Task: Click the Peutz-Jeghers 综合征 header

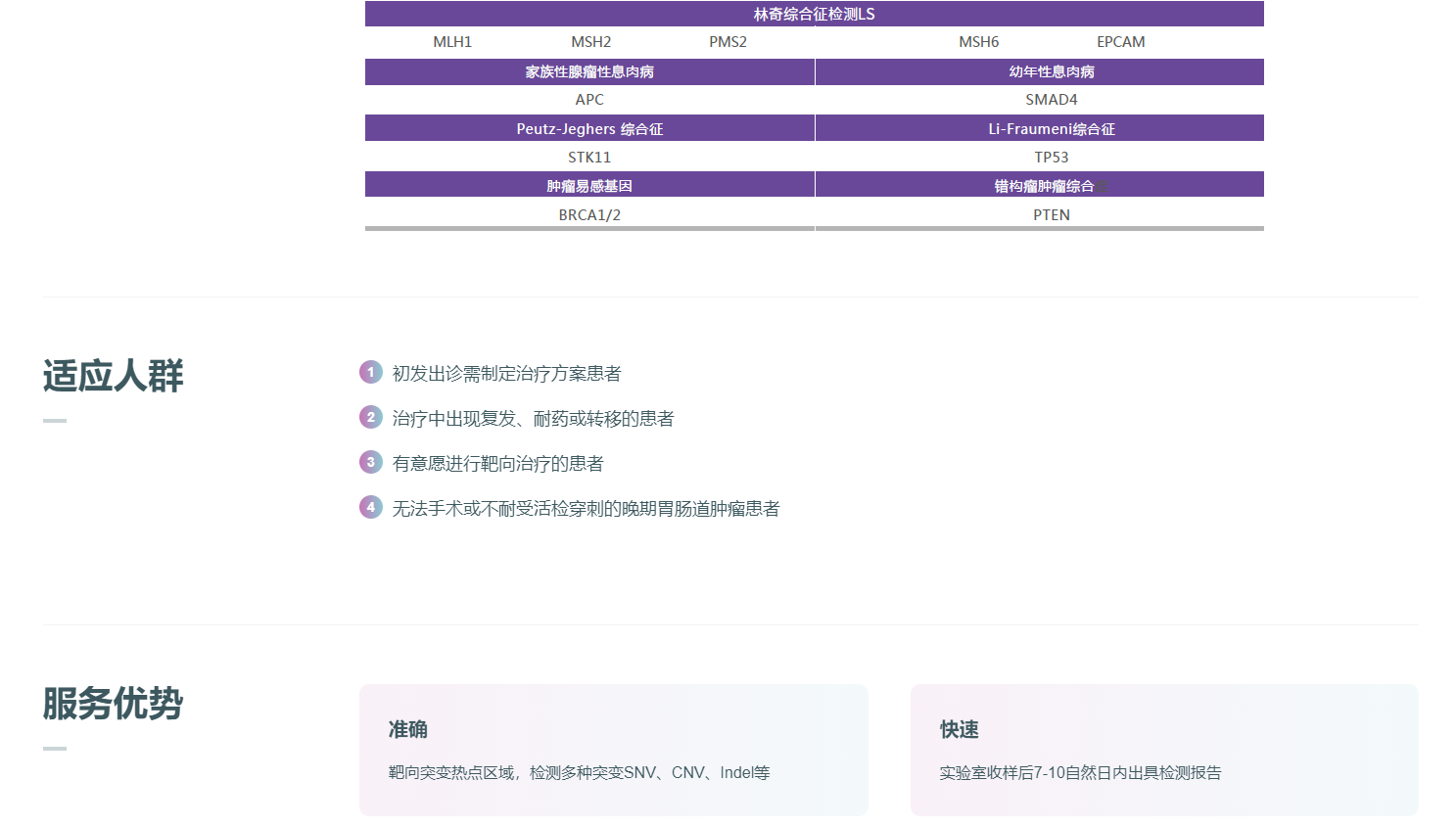Action: point(589,129)
